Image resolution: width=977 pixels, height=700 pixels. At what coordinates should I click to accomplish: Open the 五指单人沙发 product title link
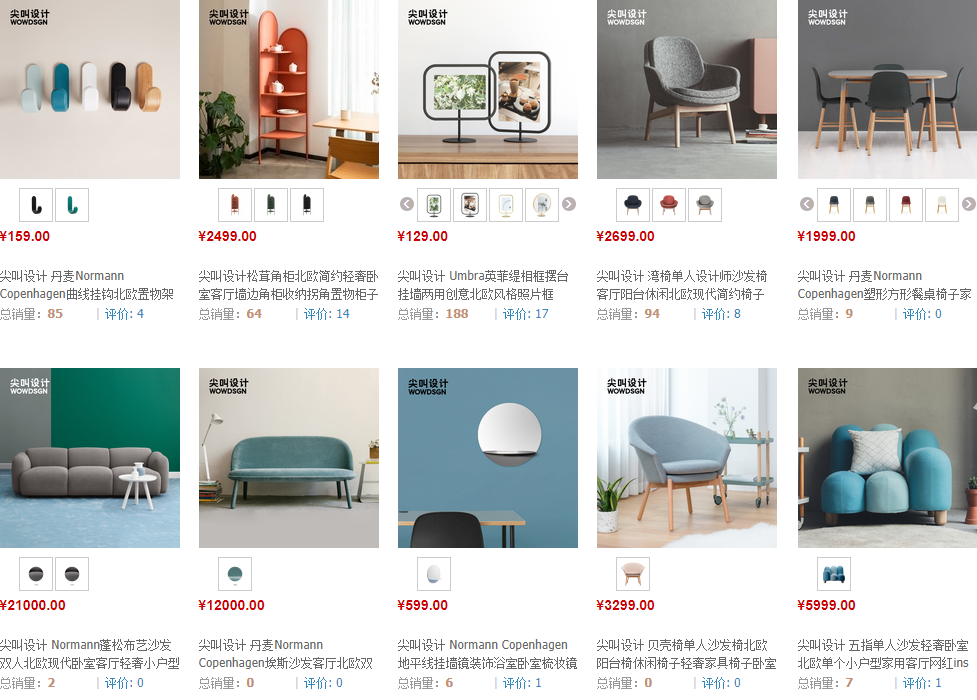coord(884,654)
